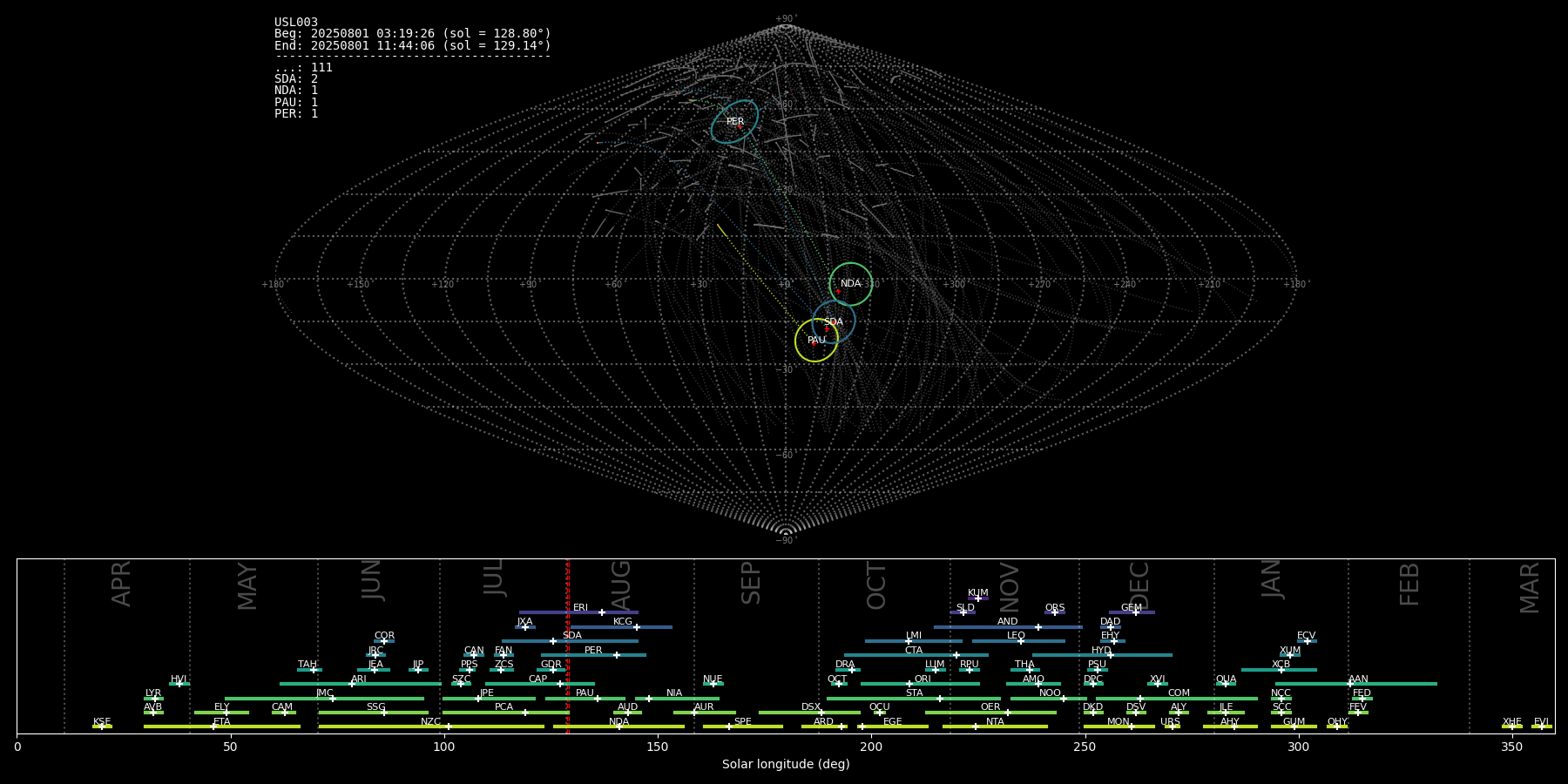Click the PAU shower label on timeline
This screenshot has width=1568, height=784.
pos(585,693)
